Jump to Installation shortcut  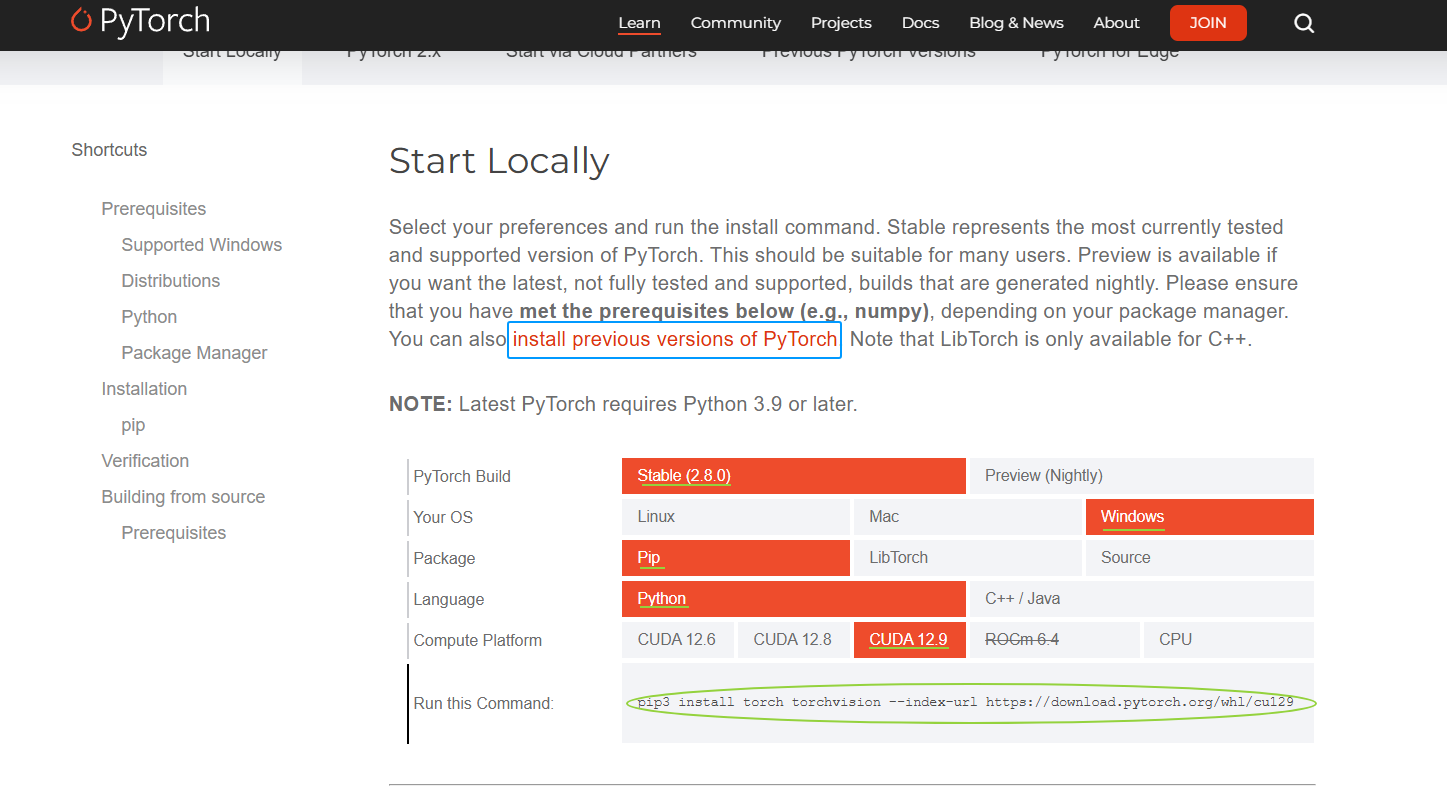[x=144, y=389]
